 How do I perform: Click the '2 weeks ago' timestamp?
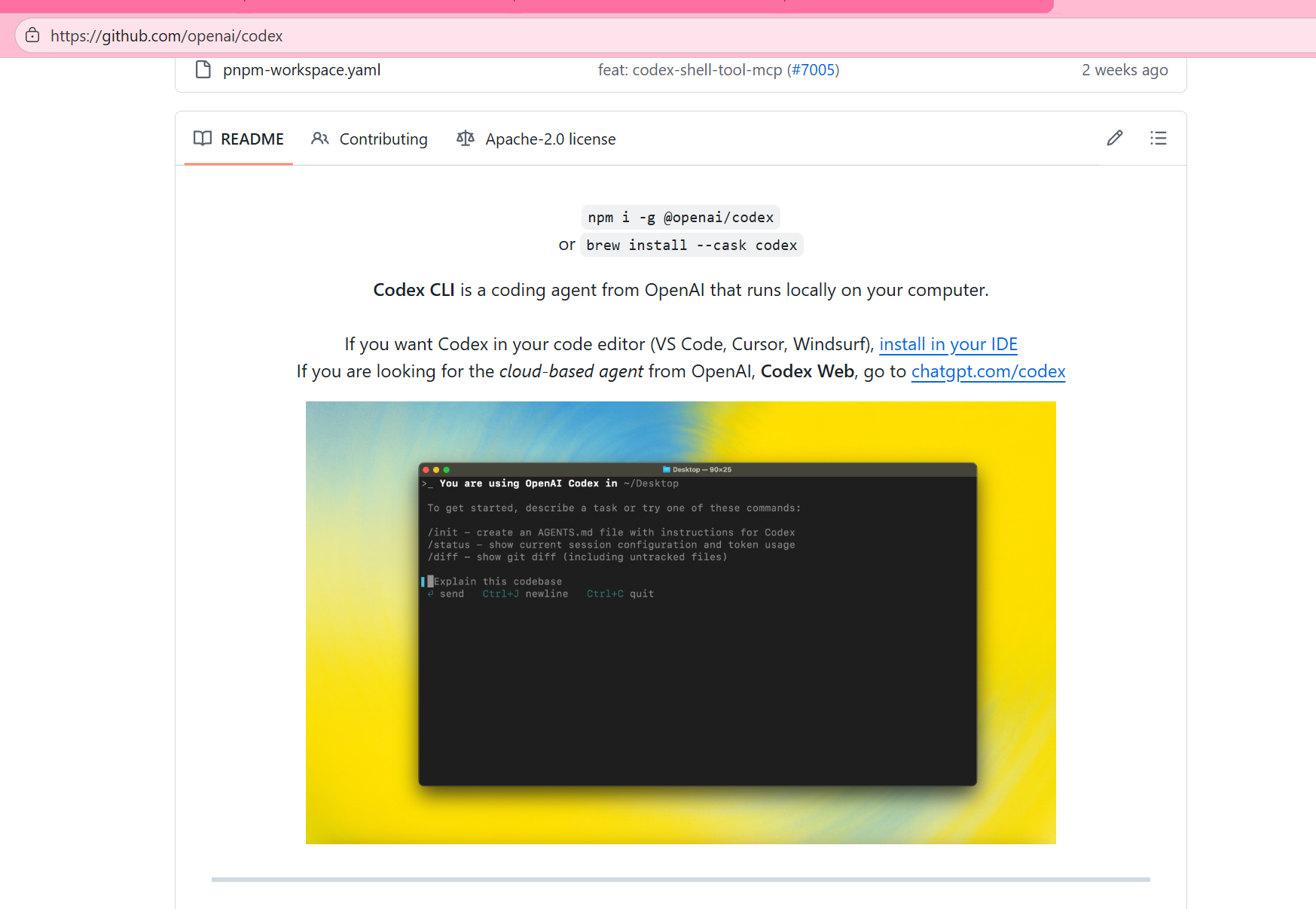pyautogui.click(x=1125, y=70)
